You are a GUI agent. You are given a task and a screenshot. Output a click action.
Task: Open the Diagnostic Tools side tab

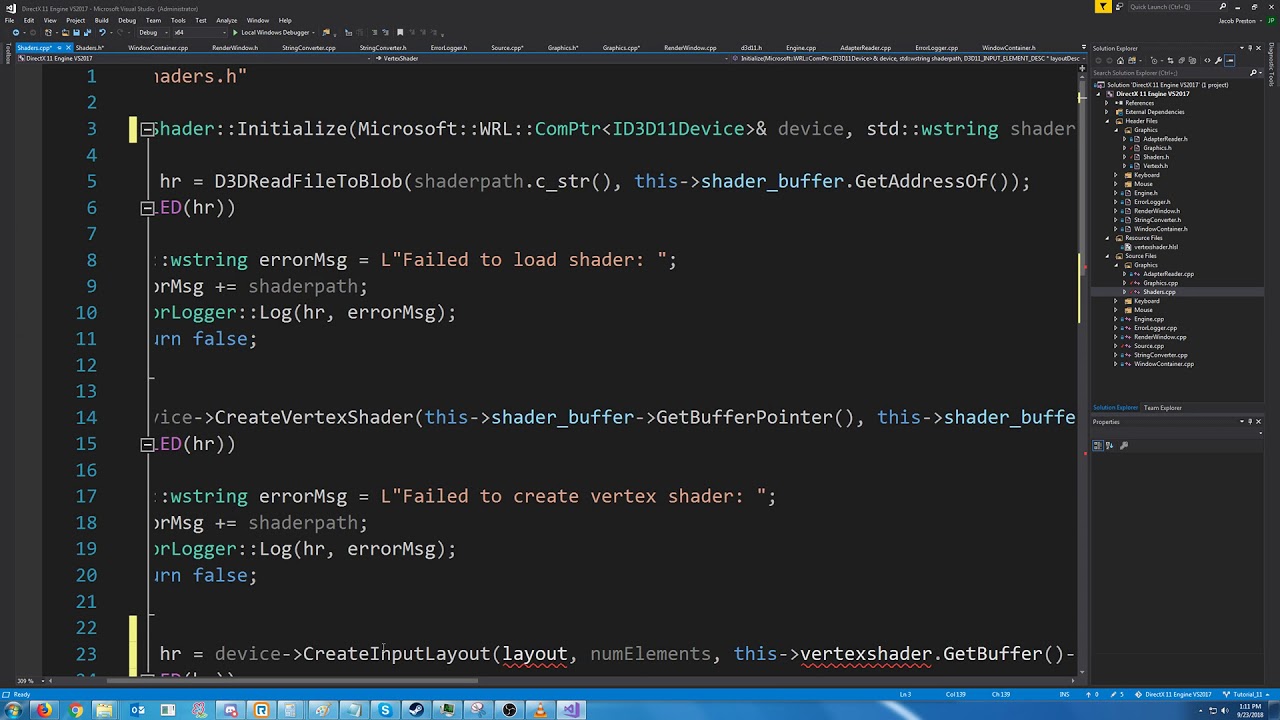point(1271,65)
